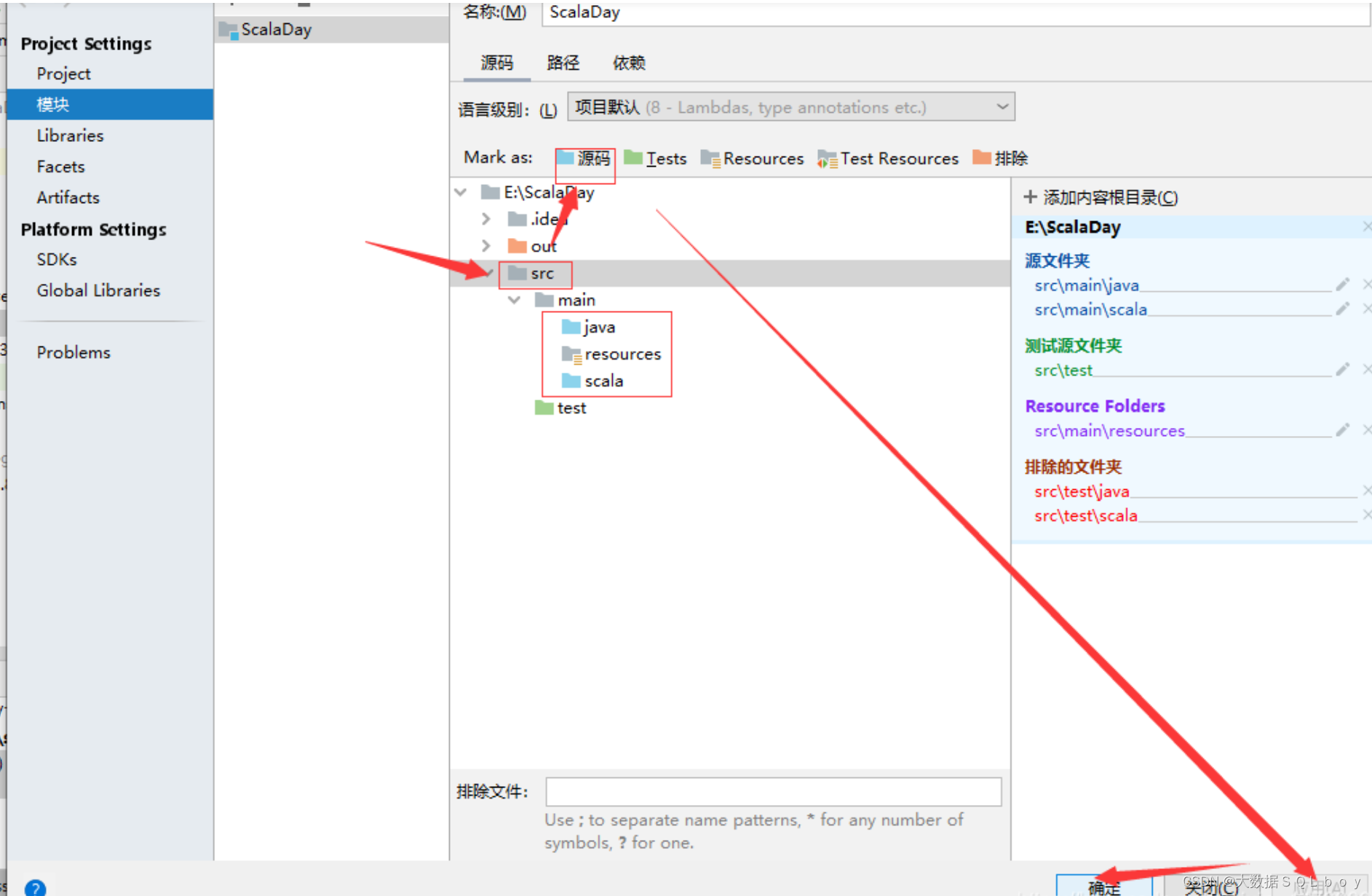Viewport: 1372px width, 896px height.
Task: Click src\main\java source path entry
Action: [1087, 285]
